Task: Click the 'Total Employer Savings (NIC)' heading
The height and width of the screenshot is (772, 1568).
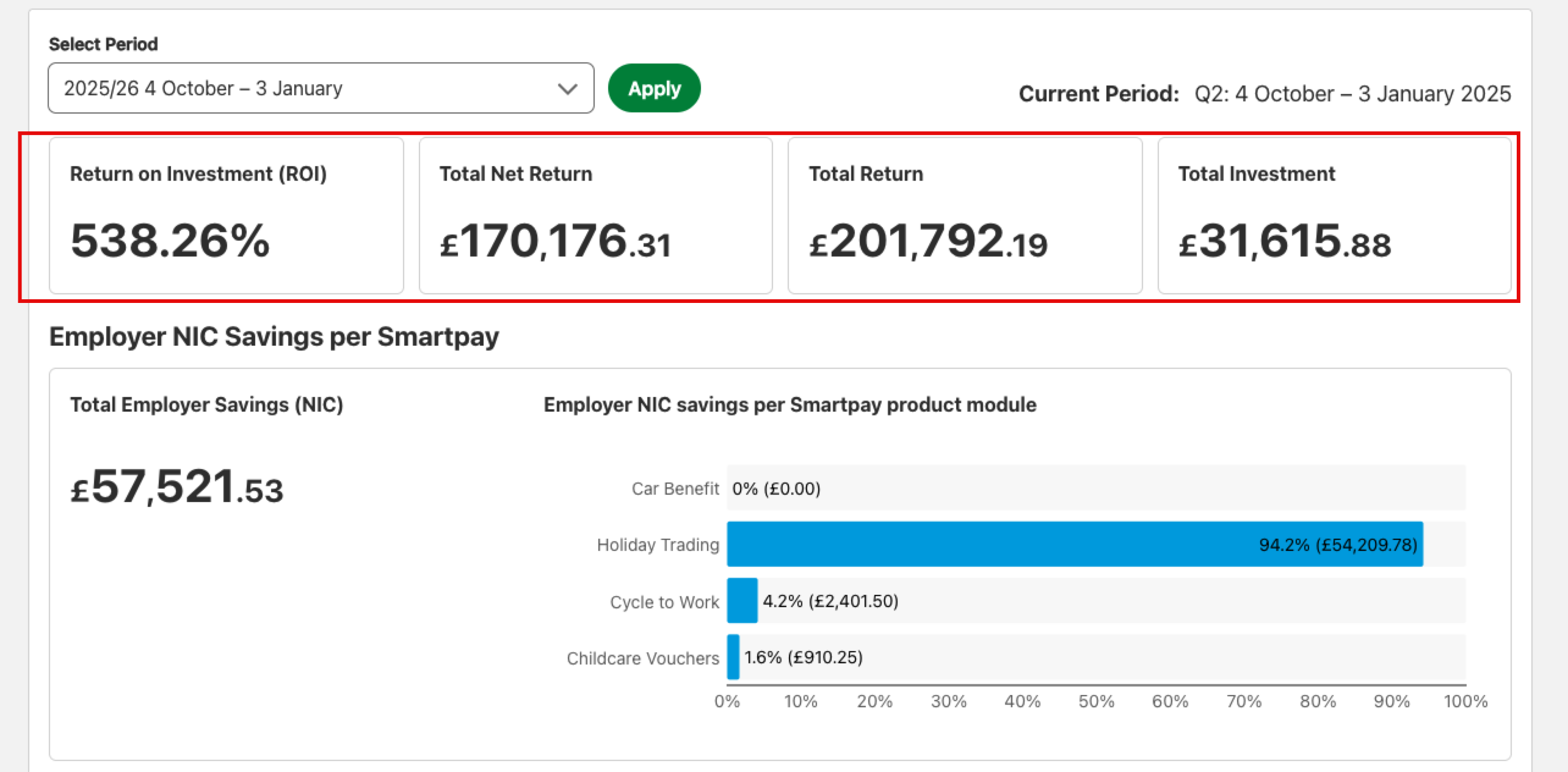Action: 206,404
